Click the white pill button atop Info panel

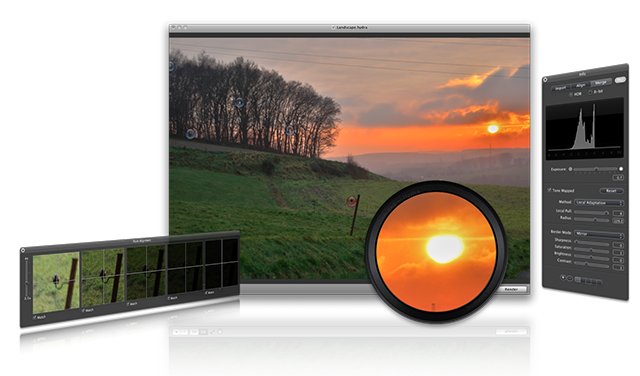(x=620, y=80)
